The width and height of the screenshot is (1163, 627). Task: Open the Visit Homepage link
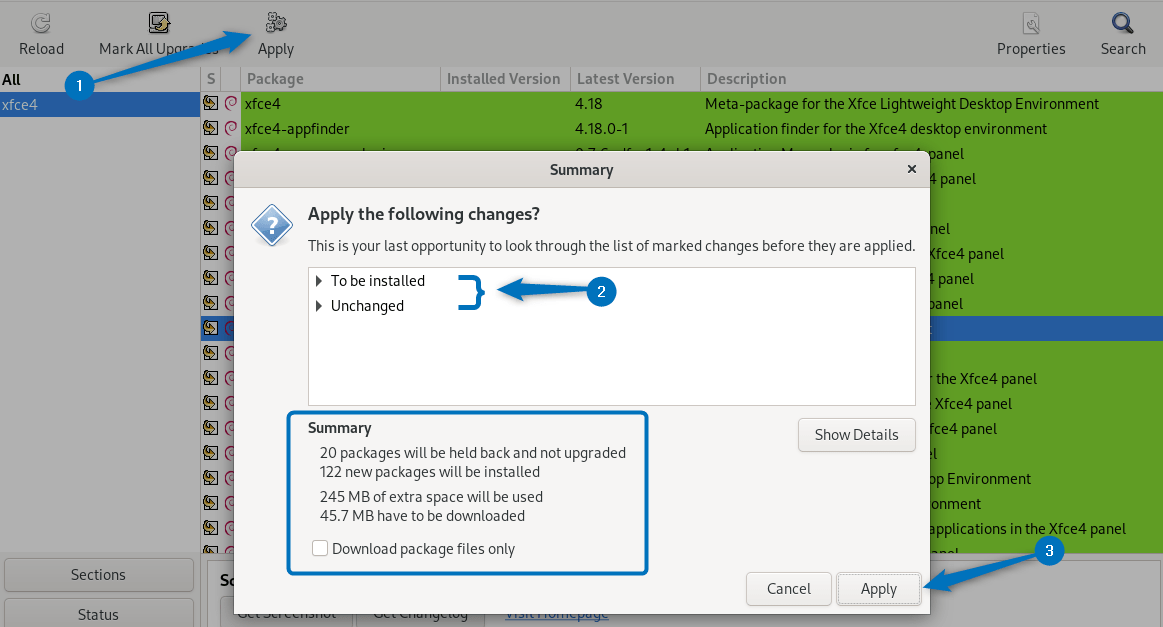tap(556, 614)
